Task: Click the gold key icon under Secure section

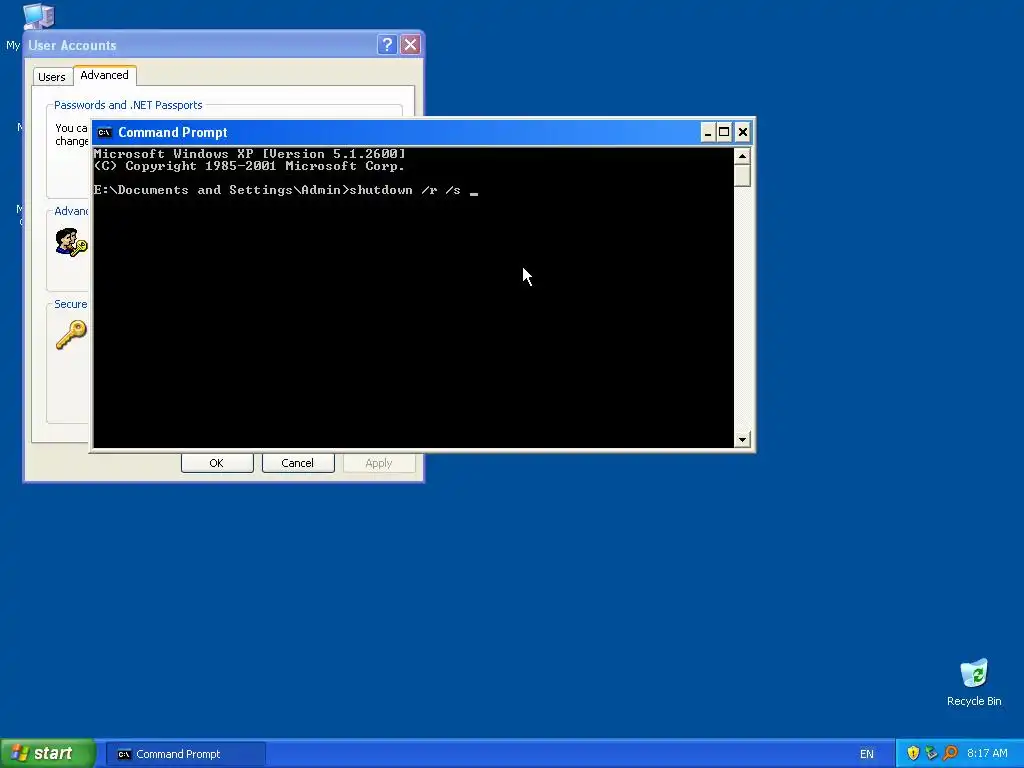Action: 71,334
